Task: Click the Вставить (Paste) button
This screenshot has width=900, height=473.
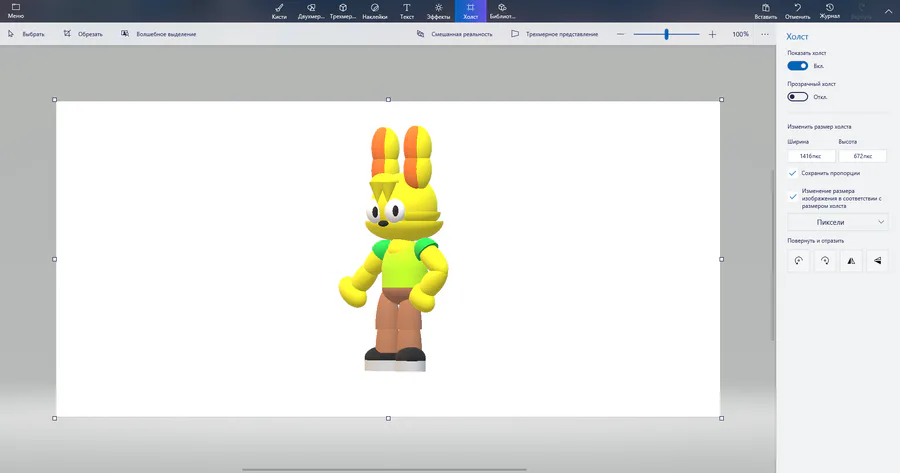Action: 766,11
